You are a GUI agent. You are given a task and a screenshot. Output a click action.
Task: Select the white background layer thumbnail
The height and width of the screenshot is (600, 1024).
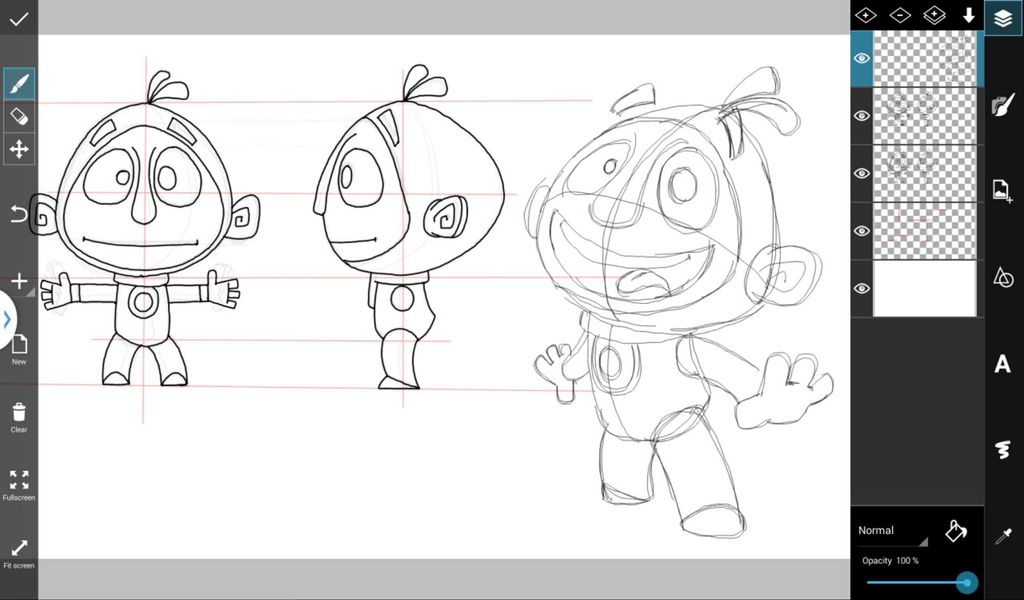[925, 288]
